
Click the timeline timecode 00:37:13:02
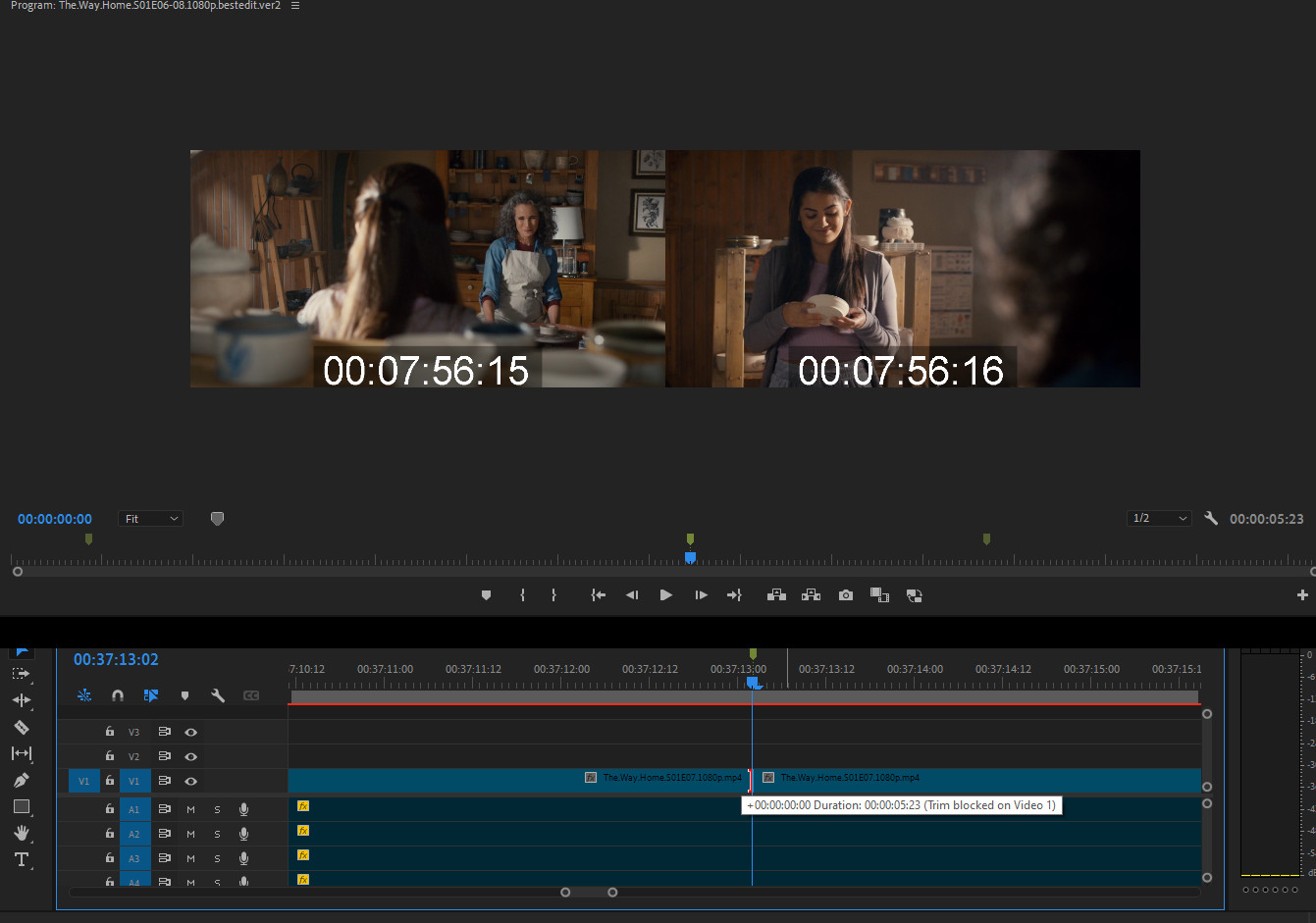(x=116, y=659)
